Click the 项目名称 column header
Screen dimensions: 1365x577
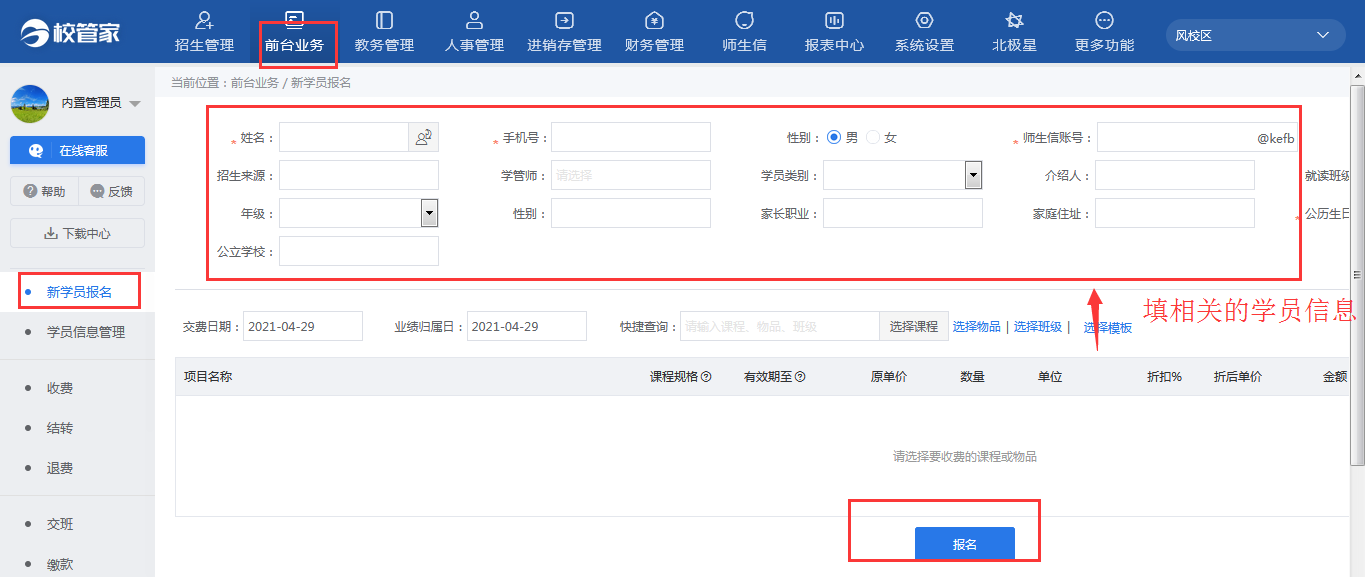pos(208,377)
